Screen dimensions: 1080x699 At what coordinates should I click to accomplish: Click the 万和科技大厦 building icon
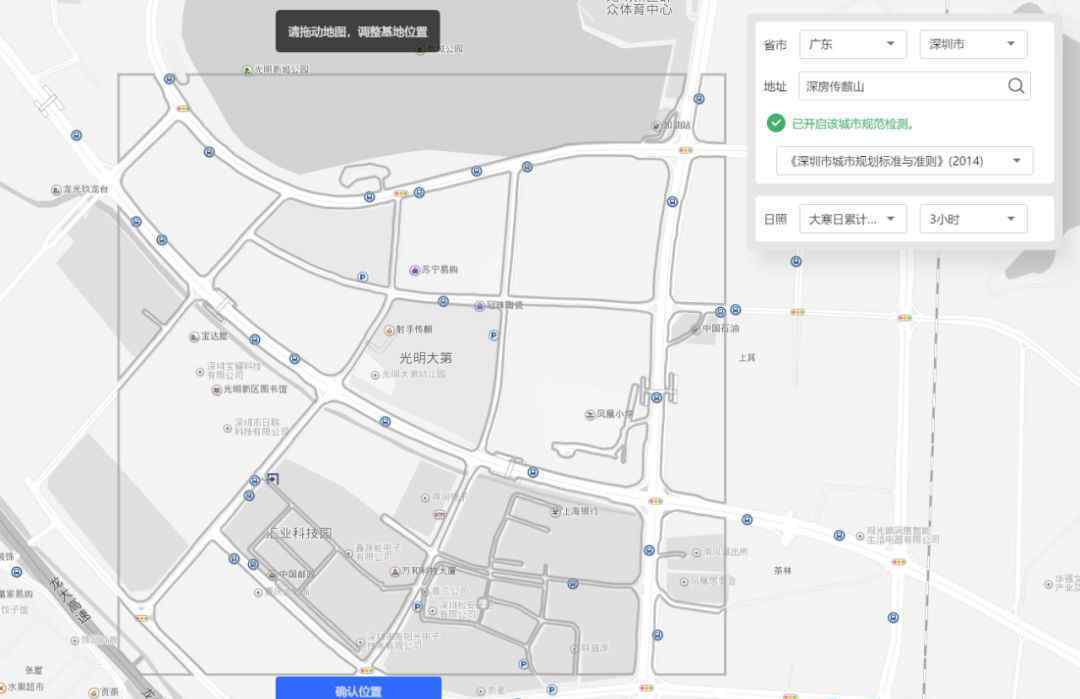[x=395, y=572]
